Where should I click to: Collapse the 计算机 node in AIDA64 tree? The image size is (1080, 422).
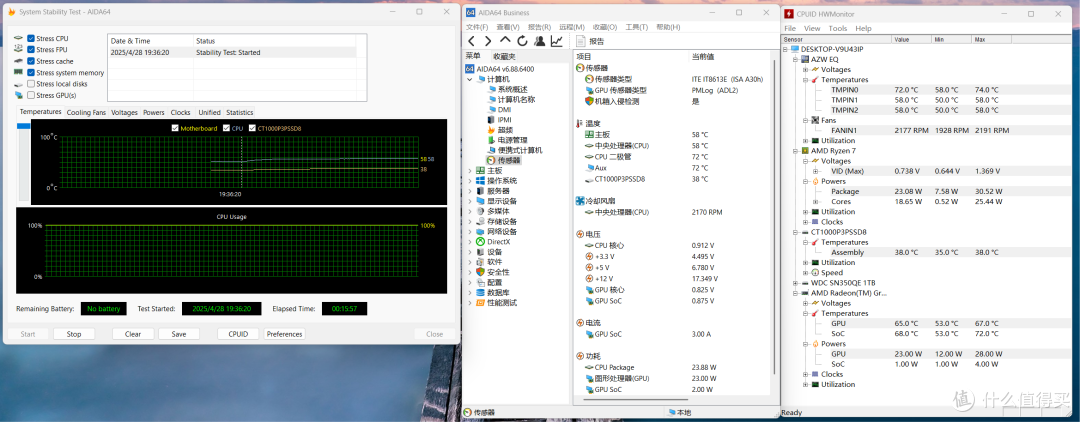point(470,79)
